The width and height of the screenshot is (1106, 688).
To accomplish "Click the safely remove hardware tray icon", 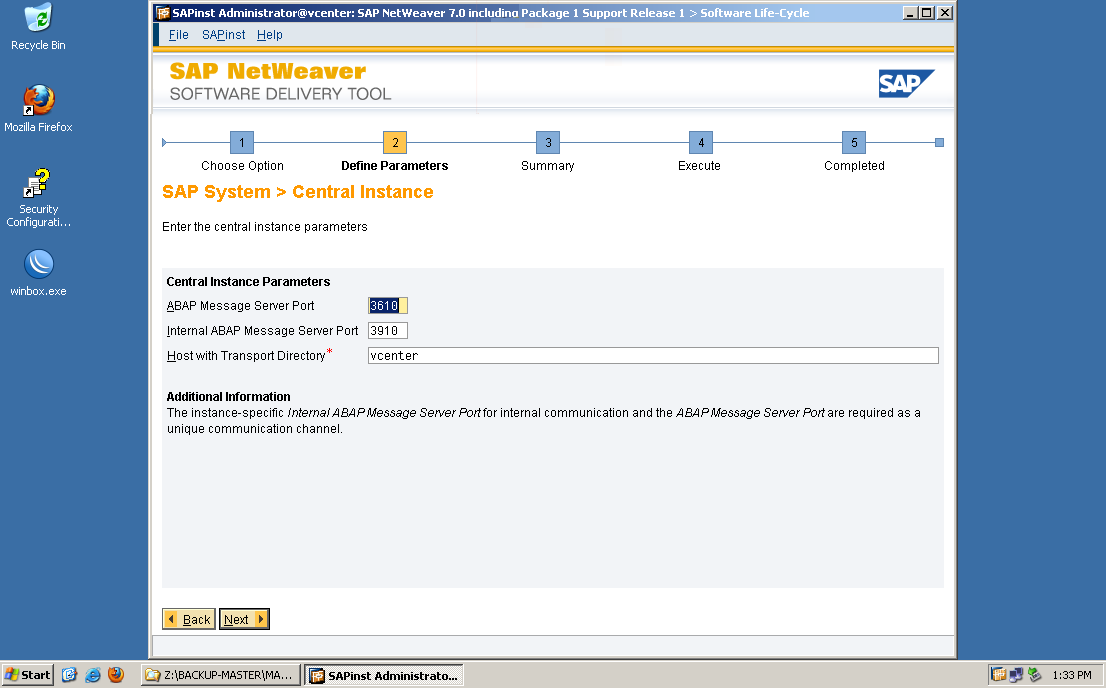I will 1034,675.
